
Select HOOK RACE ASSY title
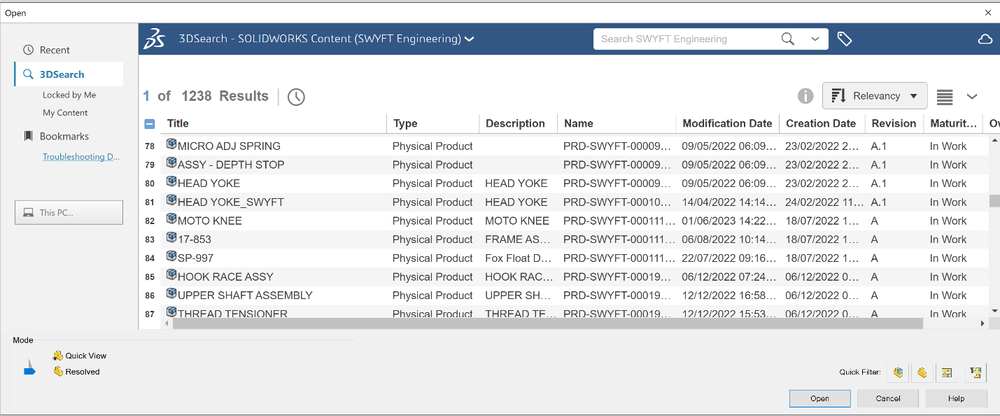click(226, 277)
